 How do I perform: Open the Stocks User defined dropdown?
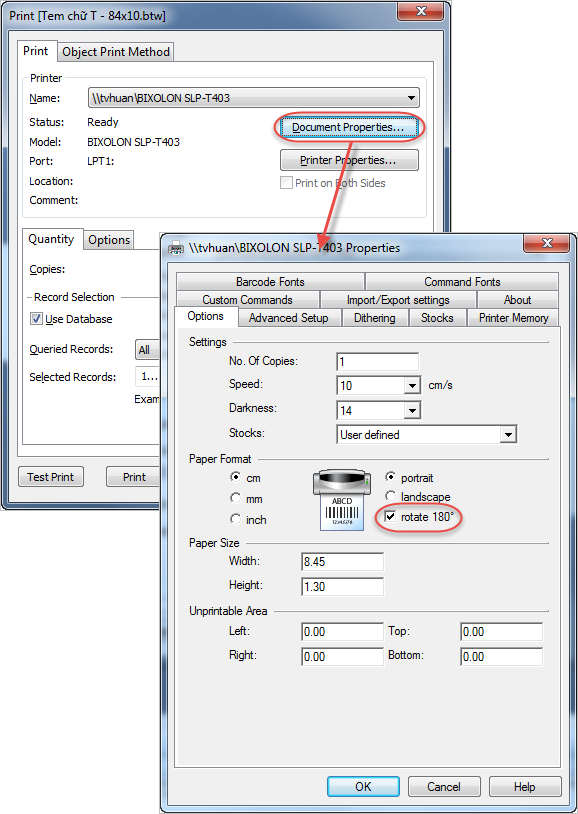pyautogui.click(x=508, y=435)
